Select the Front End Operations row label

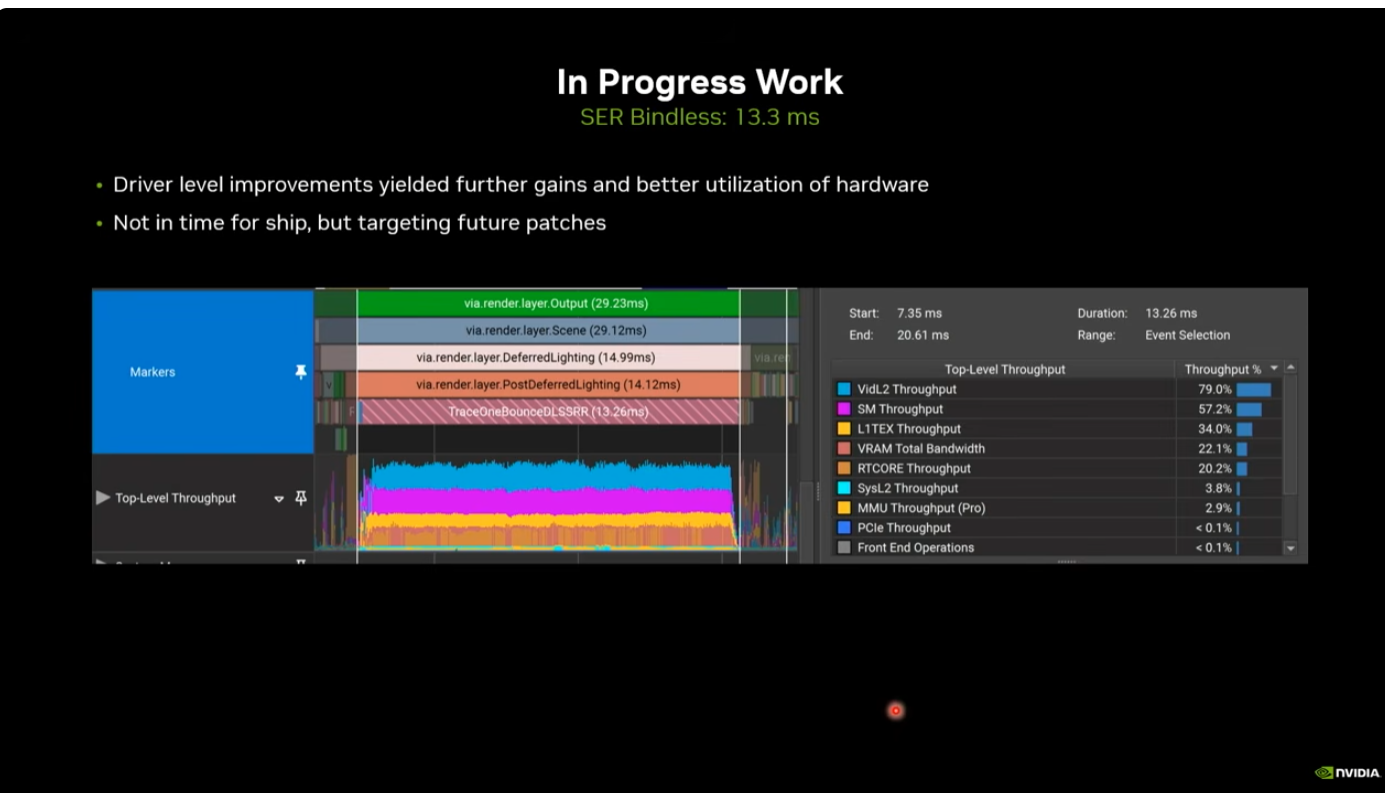[x=916, y=548]
